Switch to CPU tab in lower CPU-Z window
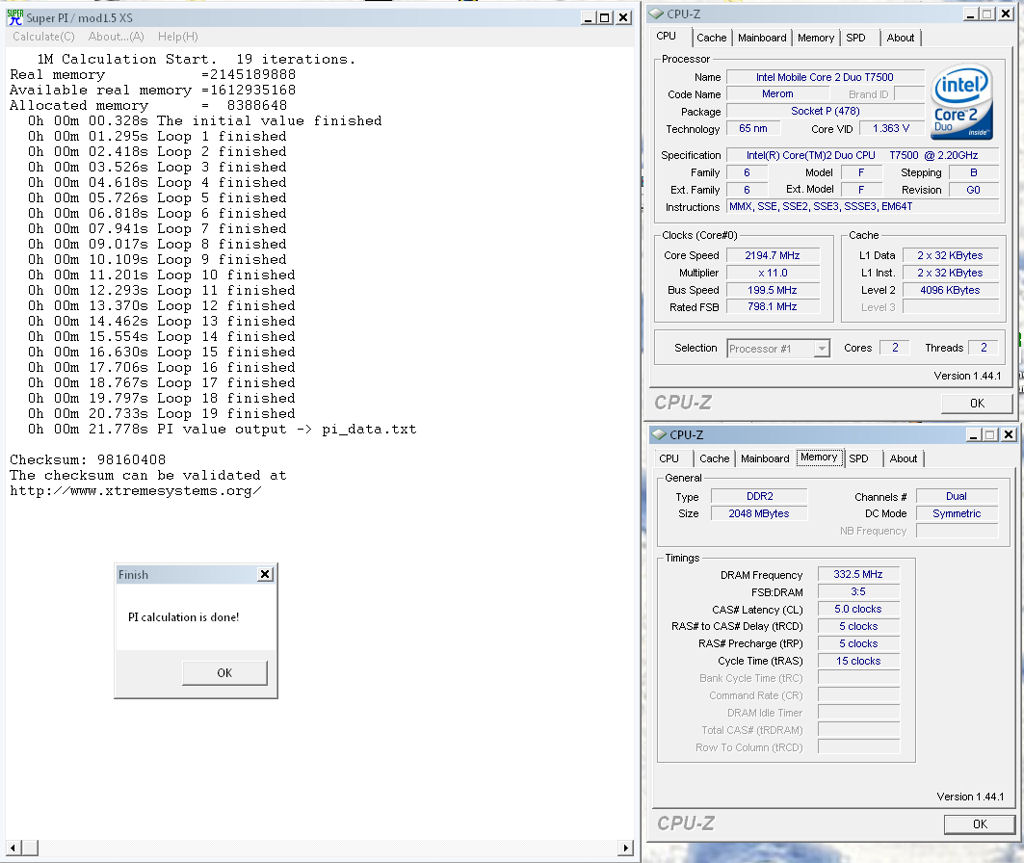 coord(669,459)
